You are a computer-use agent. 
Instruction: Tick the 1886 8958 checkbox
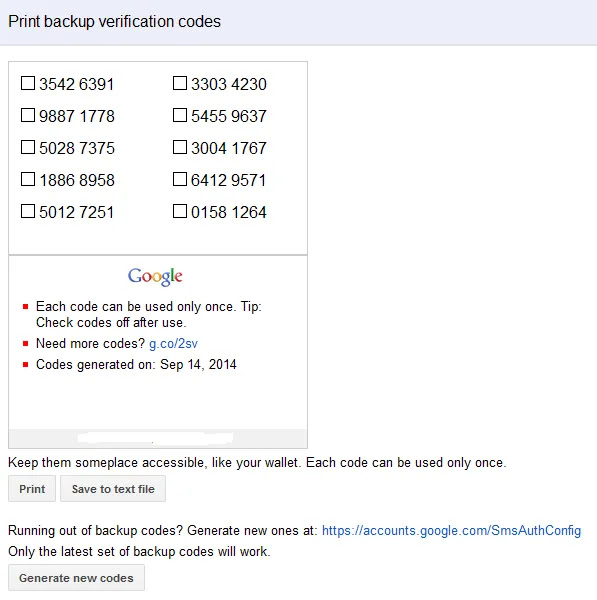pos(28,179)
